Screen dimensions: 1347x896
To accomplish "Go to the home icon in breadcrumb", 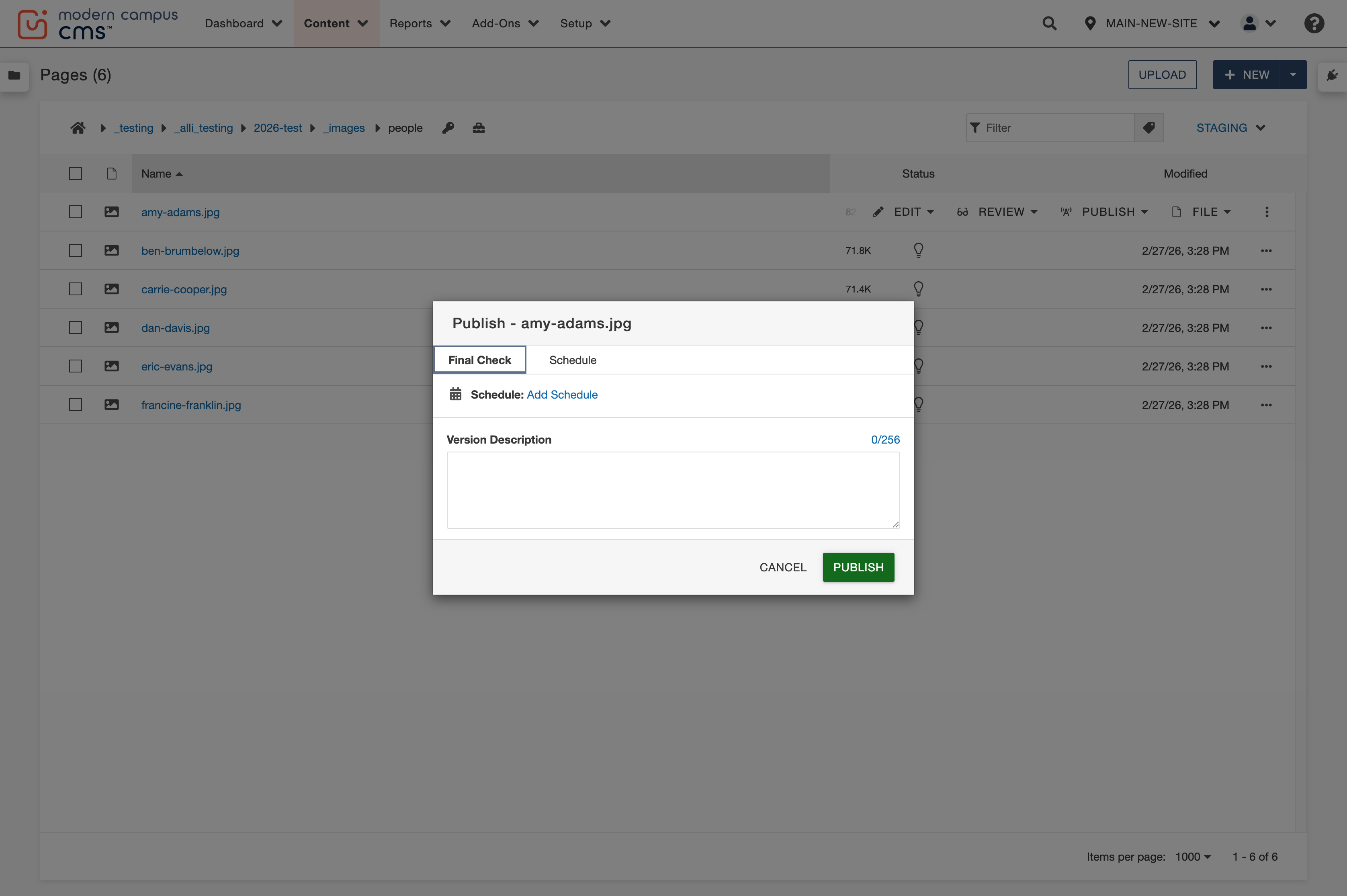I will tap(78, 128).
